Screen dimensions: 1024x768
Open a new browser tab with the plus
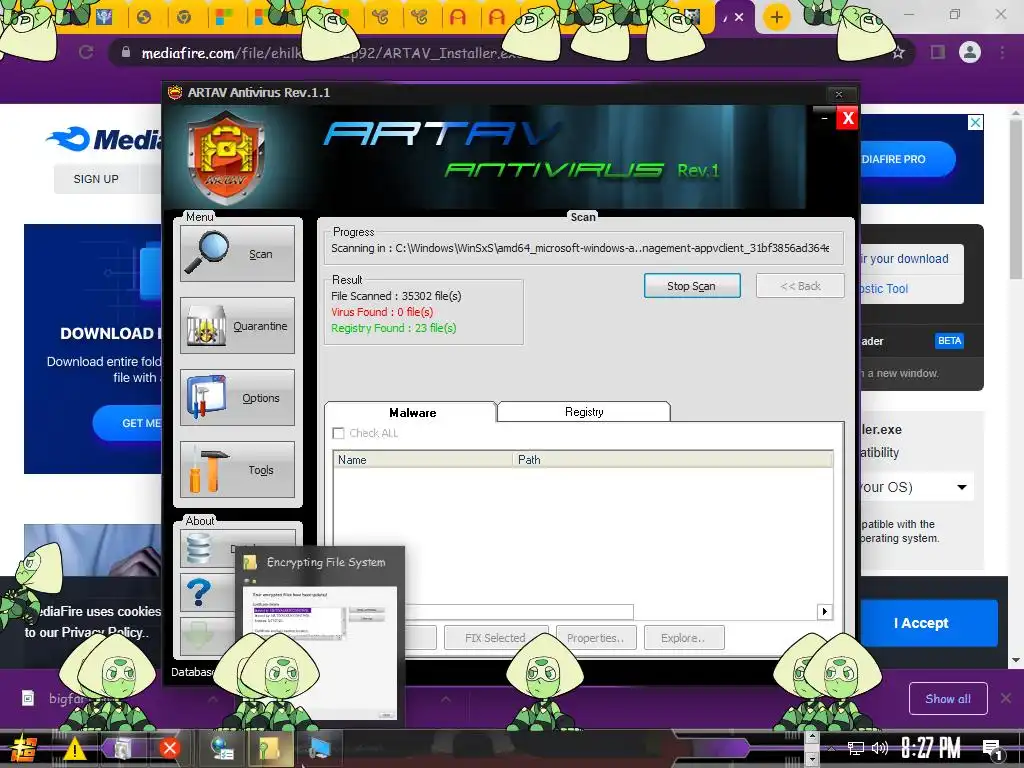pyautogui.click(x=776, y=17)
